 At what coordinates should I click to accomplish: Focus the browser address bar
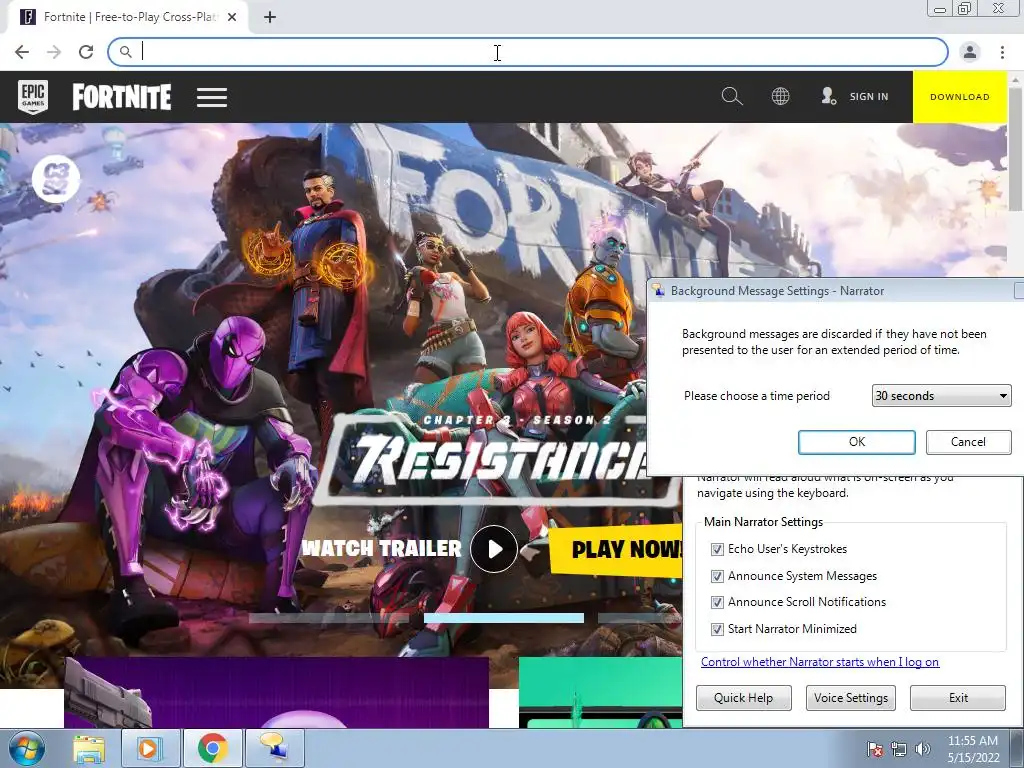coord(528,52)
